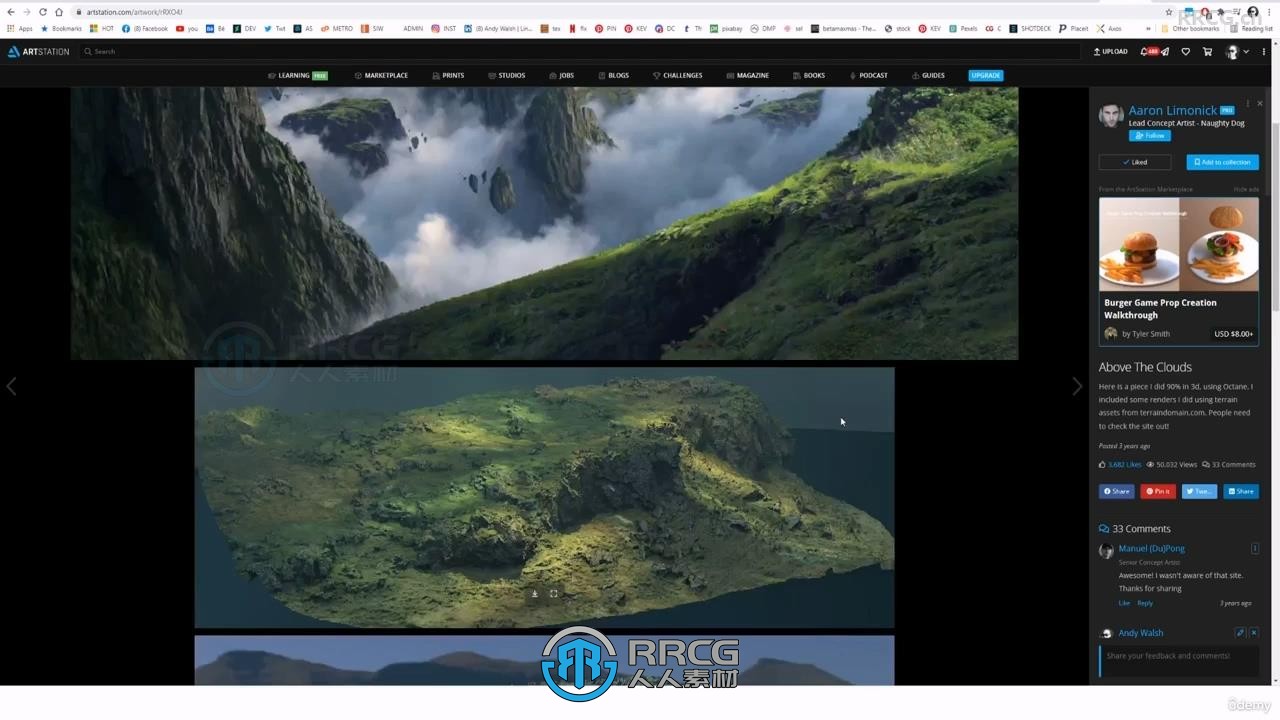Screen dimensions: 1280x720
Task: Open Burger Game Prop Creation thumbnail
Action: 1179,244
